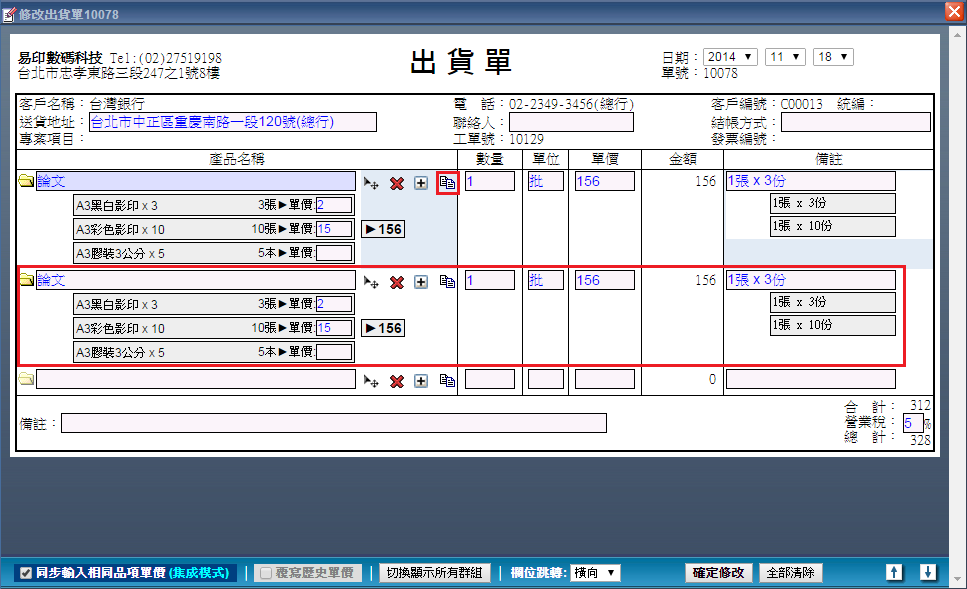Expand the 欄位跳轉 dropdown set to 橫向
The width and height of the screenshot is (967, 589).
(x=594, y=573)
